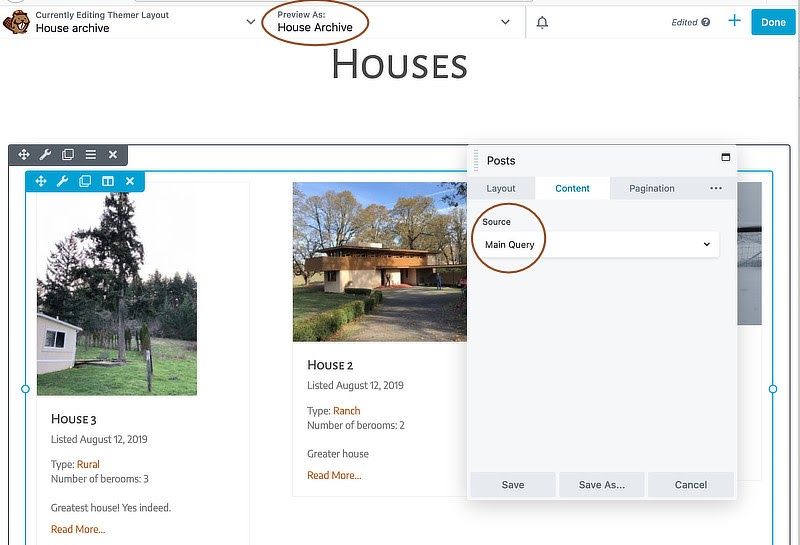
Task: Open the row actions menu in gray toolbar
Action: click(x=90, y=154)
